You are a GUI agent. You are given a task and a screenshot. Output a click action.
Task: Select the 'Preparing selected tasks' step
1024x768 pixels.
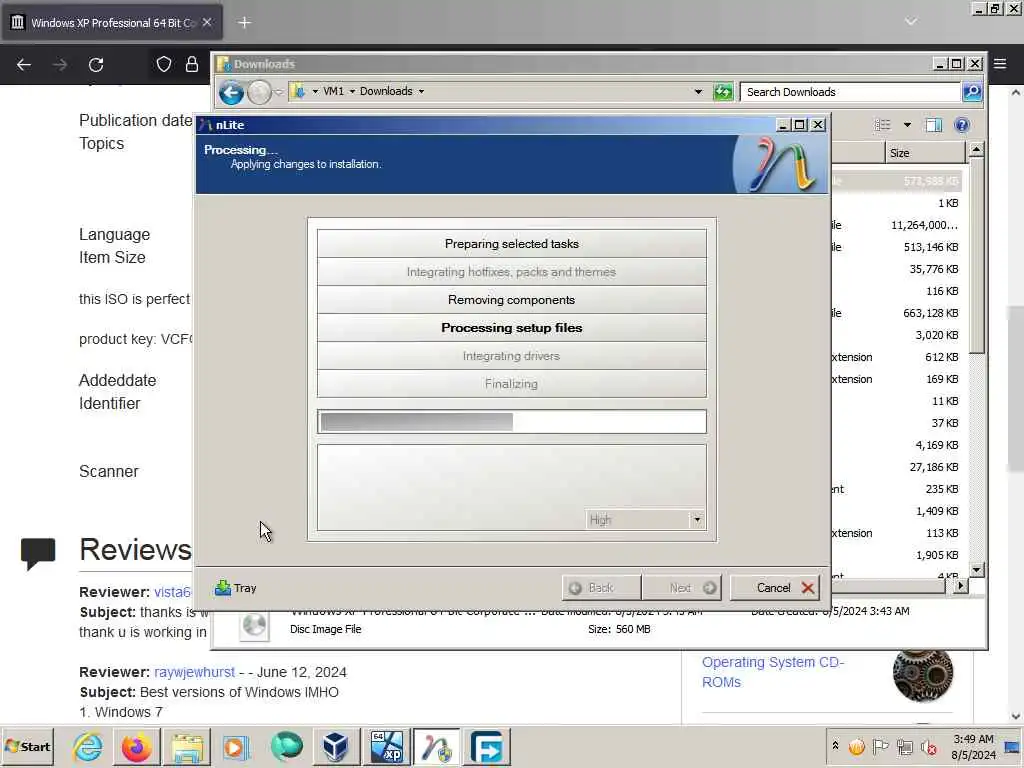point(511,244)
